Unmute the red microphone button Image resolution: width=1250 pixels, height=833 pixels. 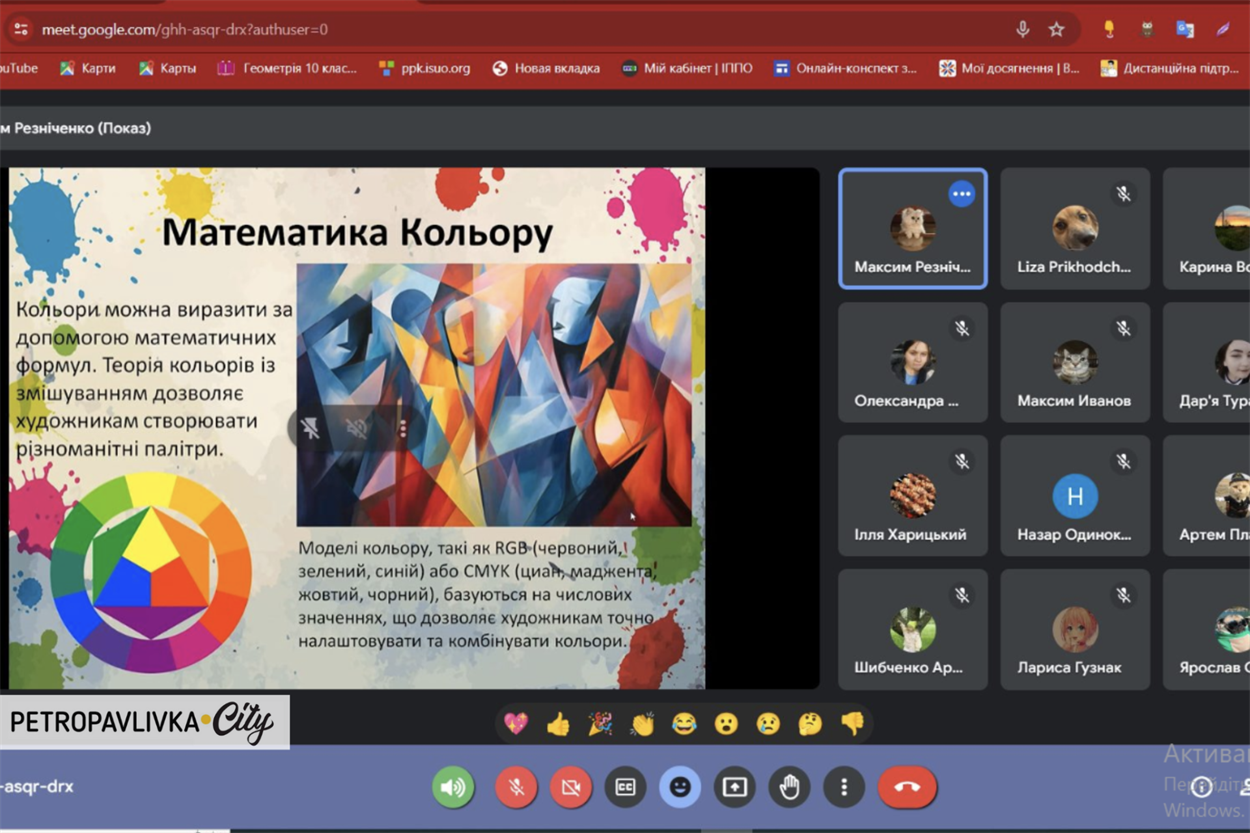(516, 787)
